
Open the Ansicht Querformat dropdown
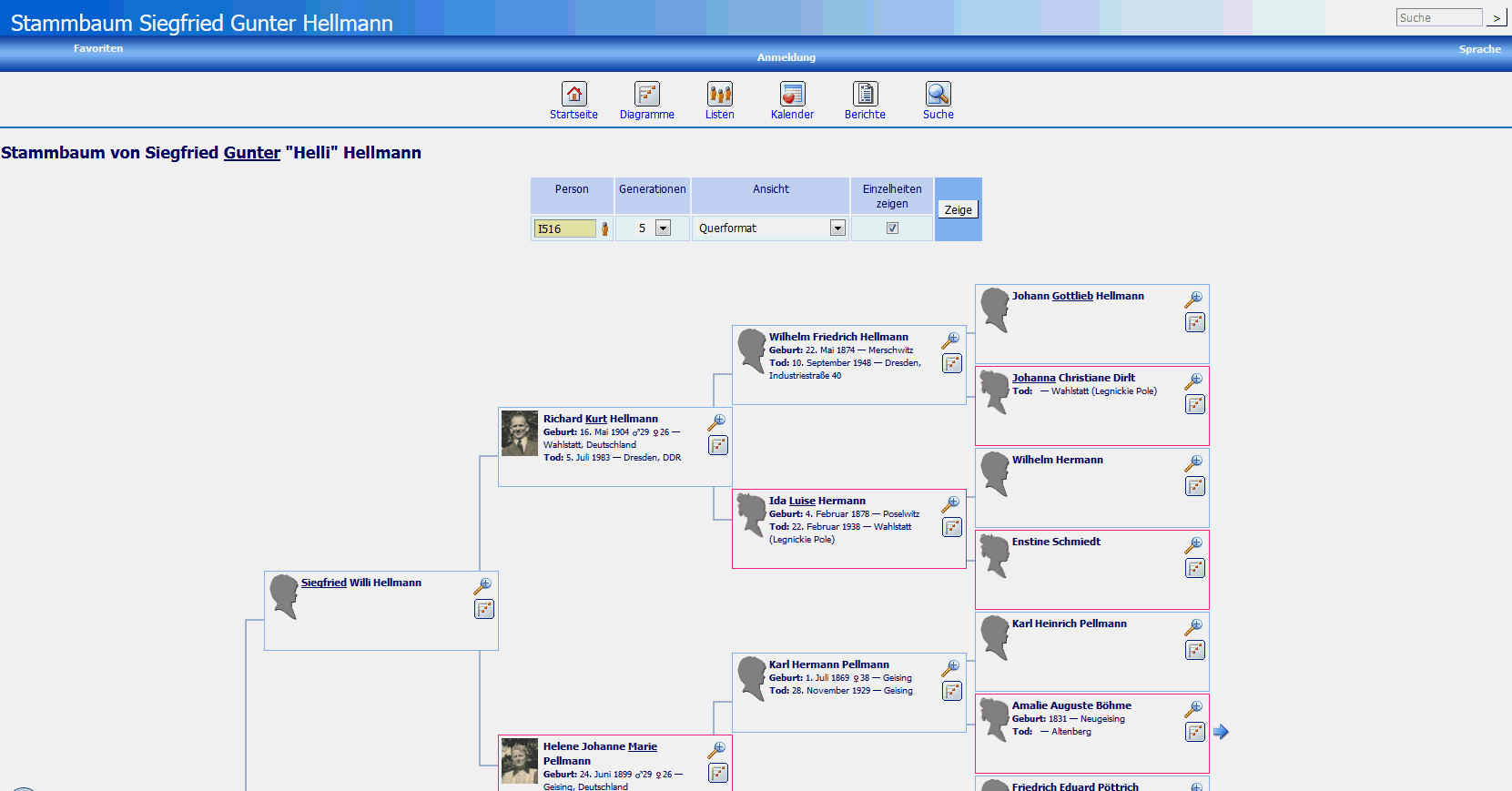click(837, 228)
